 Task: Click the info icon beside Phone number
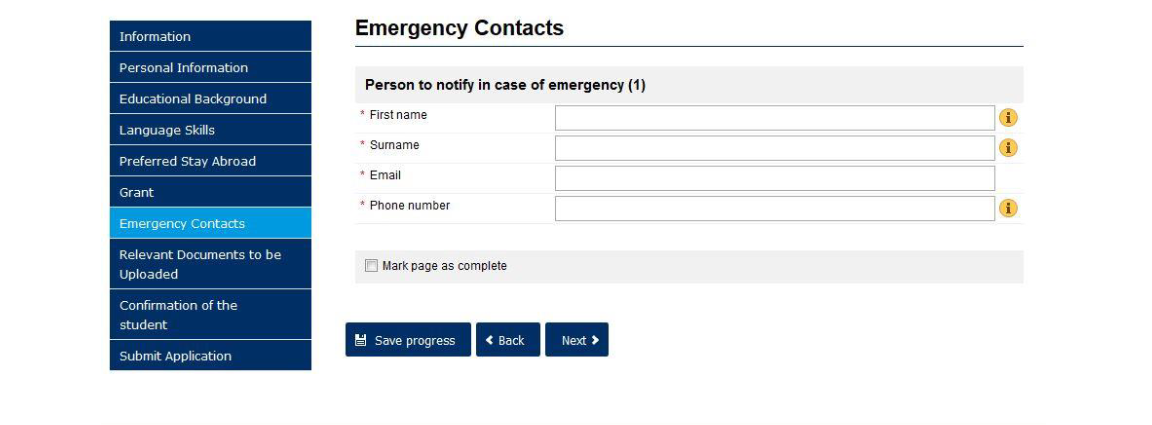(1009, 208)
